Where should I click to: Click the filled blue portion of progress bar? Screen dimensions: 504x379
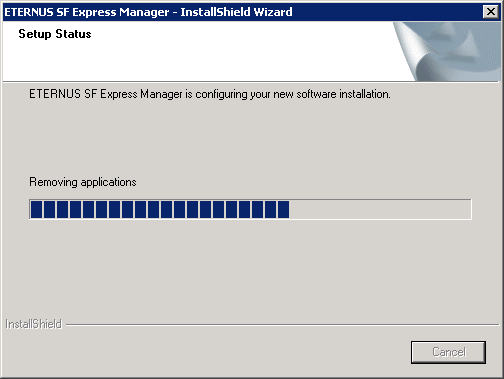[160, 209]
